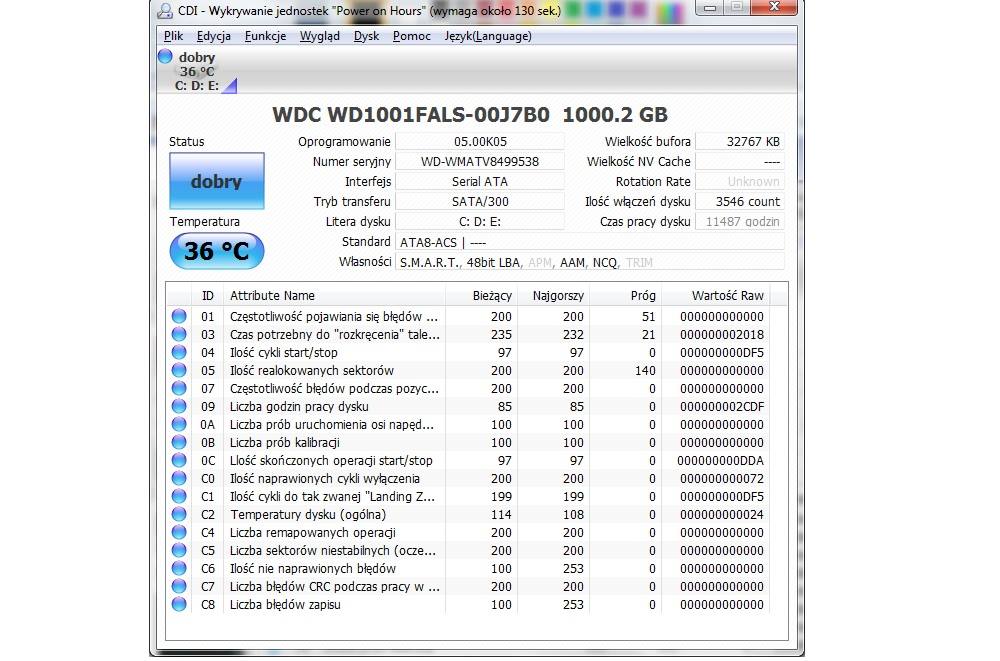Click the Standard field showing ATA8-ACS
The image size is (1000, 661).
590,242
